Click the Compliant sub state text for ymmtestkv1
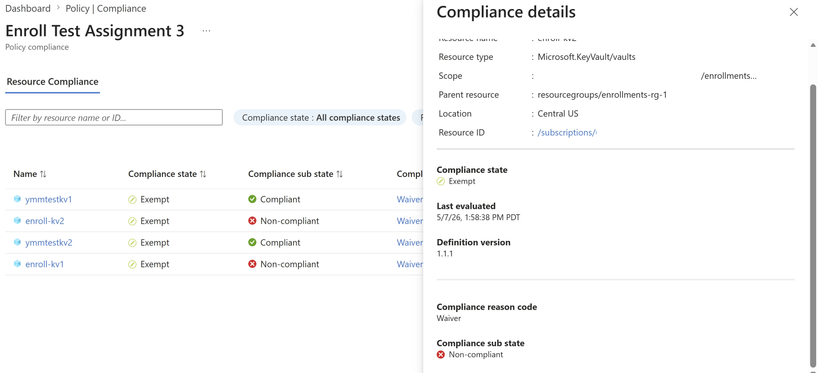Screen dimensions: 818x373 pyautogui.click(x=280, y=199)
